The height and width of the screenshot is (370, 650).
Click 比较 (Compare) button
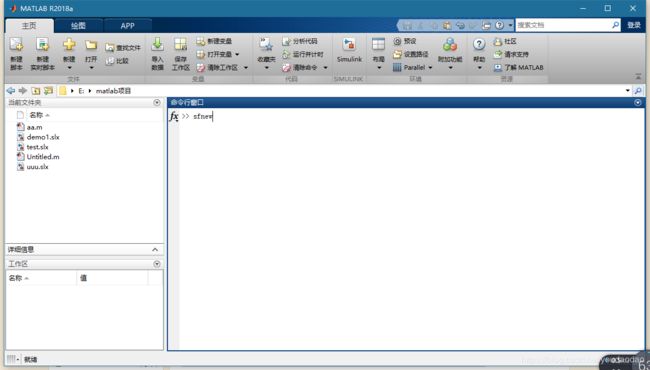coord(117,61)
